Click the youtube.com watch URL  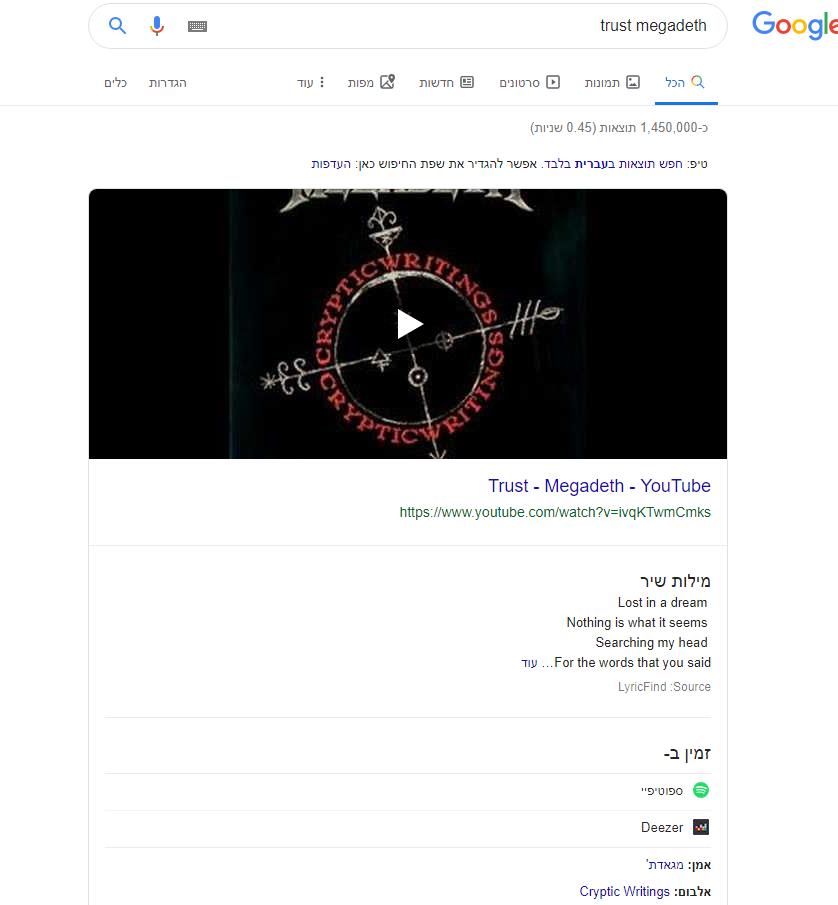pos(555,513)
